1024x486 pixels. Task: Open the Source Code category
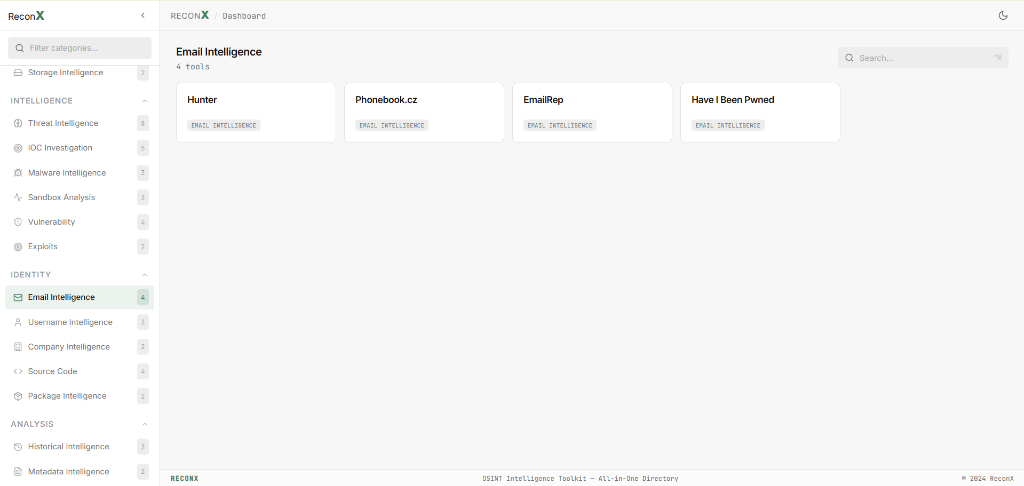click(x=80, y=371)
